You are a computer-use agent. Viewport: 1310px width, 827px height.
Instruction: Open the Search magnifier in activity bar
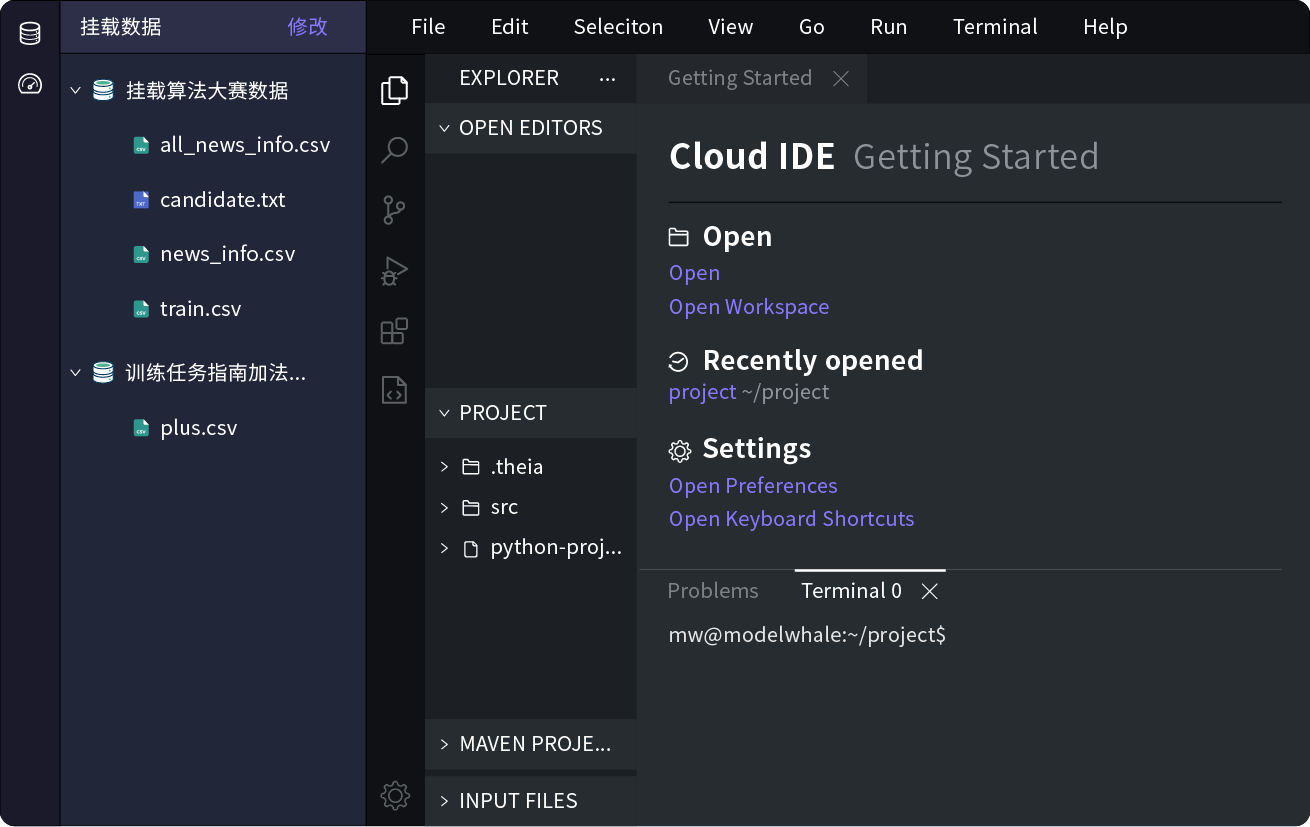point(395,150)
